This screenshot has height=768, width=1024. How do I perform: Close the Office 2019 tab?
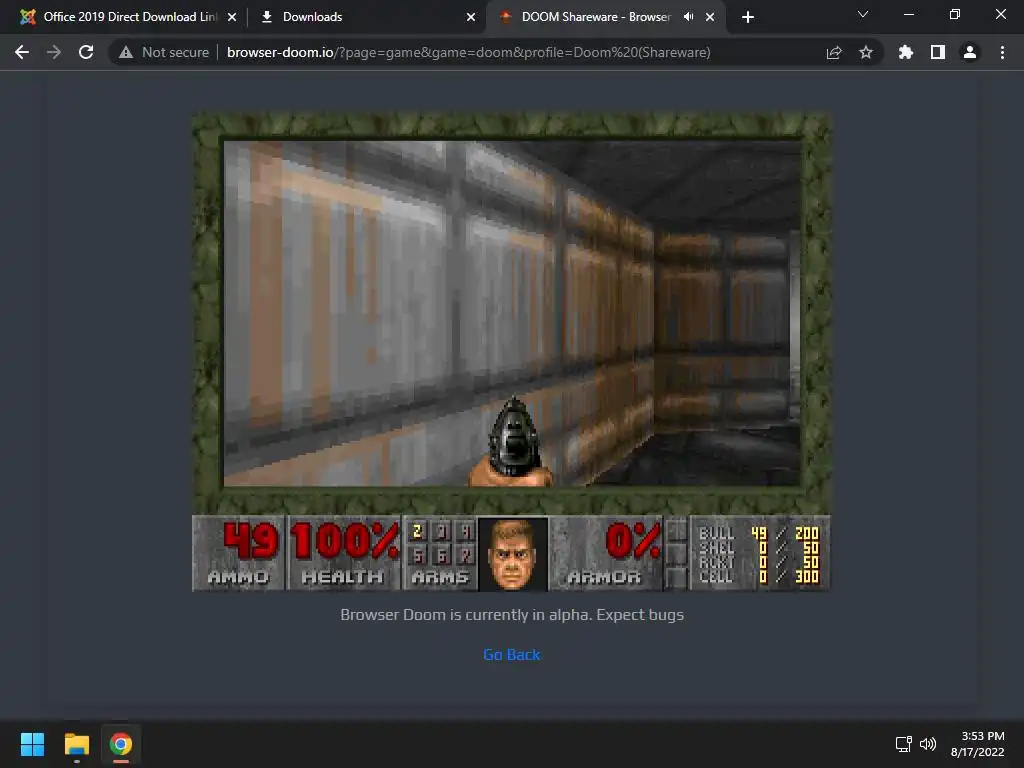(232, 17)
